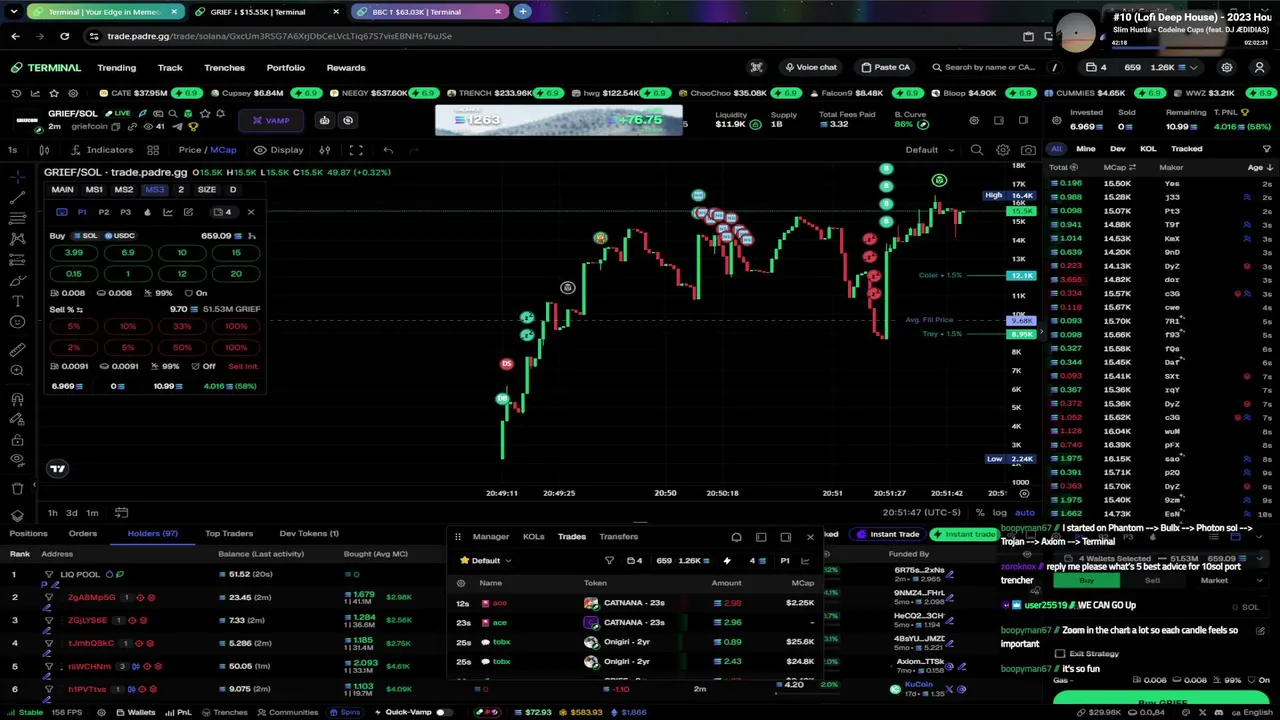1280x720 pixels.
Task: Open the Trenches page
Action: click(224, 67)
